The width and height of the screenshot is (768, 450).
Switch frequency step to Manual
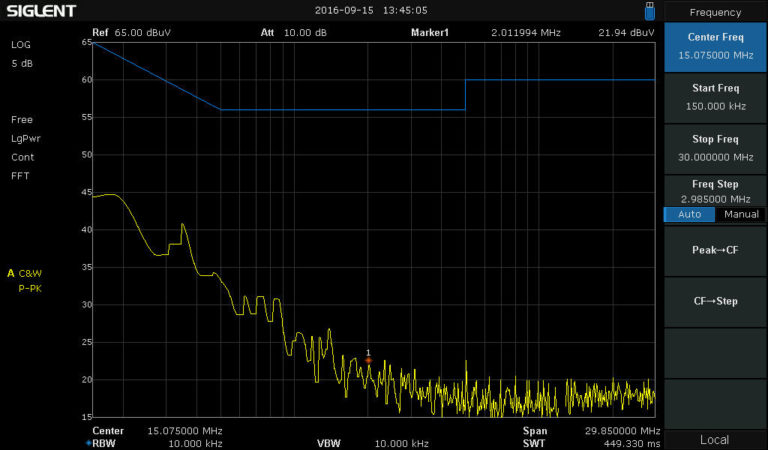coord(741,215)
